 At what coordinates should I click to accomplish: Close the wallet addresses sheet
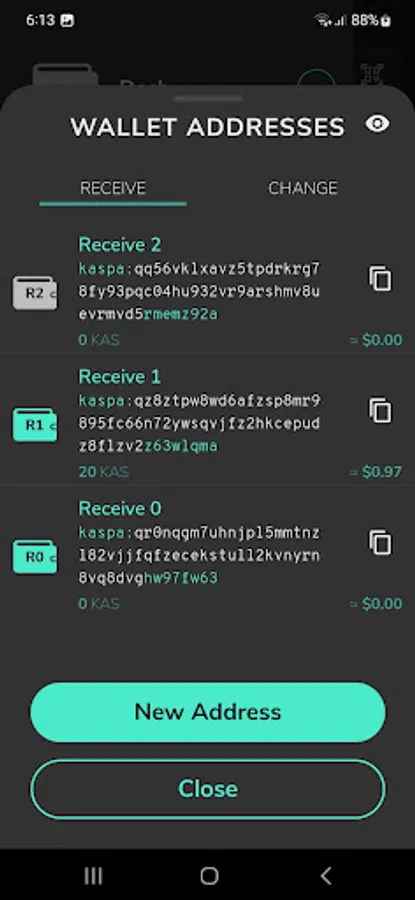tap(208, 789)
